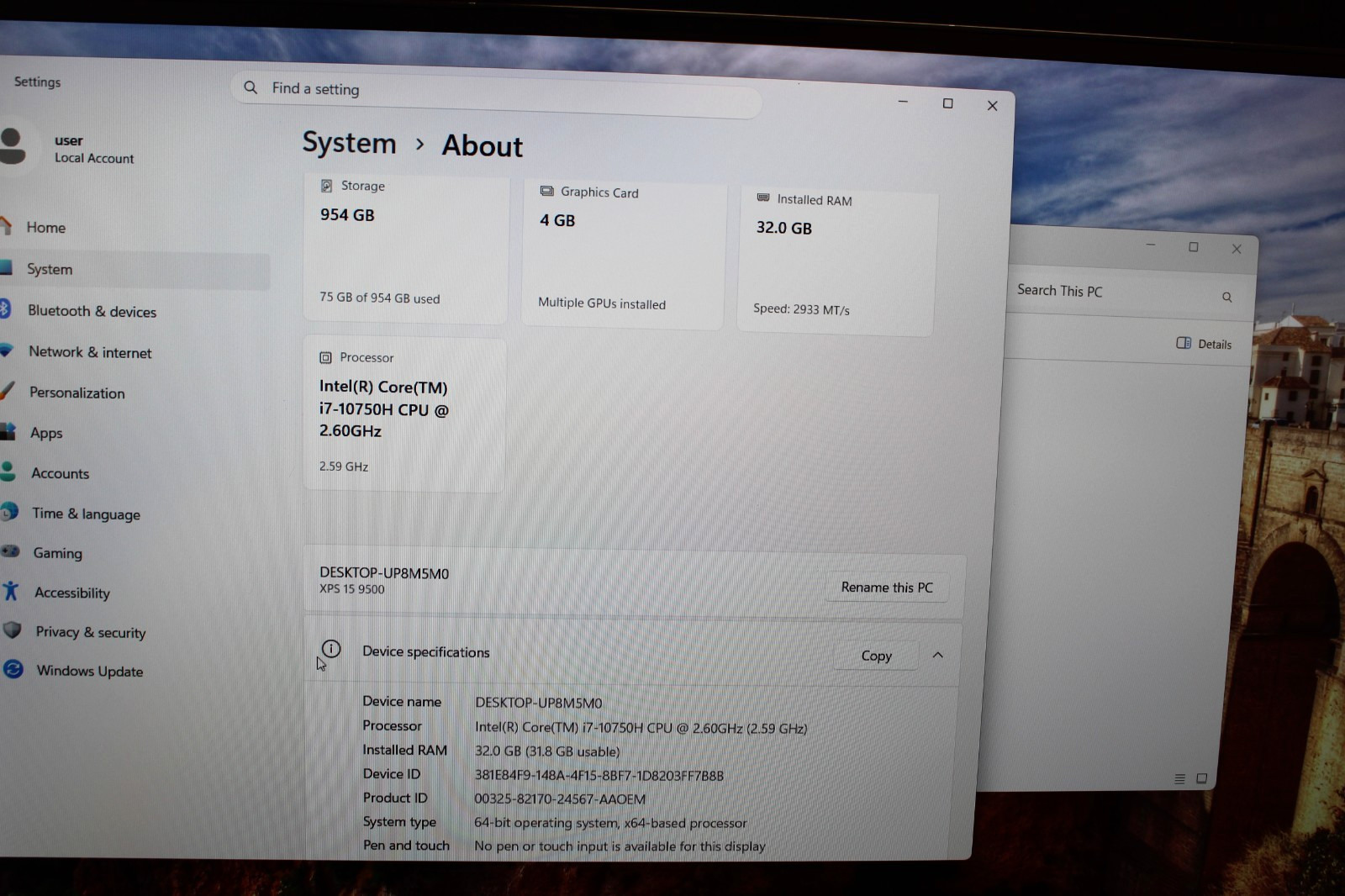Collapse the Device specifications section
The height and width of the screenshot is (896, 1345).
pyautogui.click(x=938, y=656)
